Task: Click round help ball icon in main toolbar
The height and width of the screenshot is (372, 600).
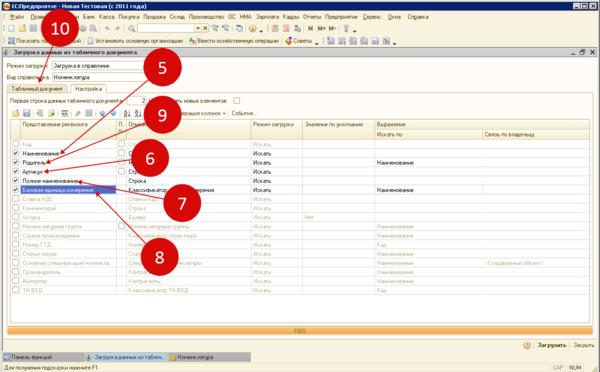Action: click(253, 29)
